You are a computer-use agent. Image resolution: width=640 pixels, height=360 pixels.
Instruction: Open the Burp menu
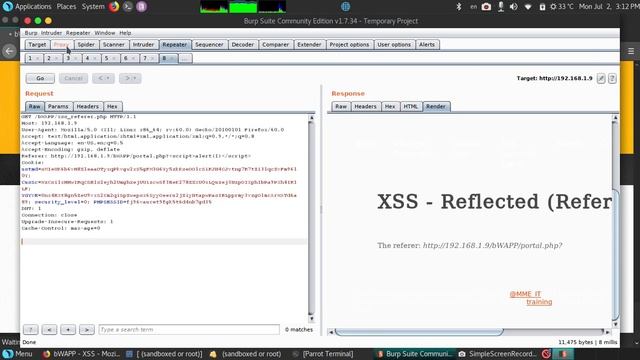(x=31, y=33)
